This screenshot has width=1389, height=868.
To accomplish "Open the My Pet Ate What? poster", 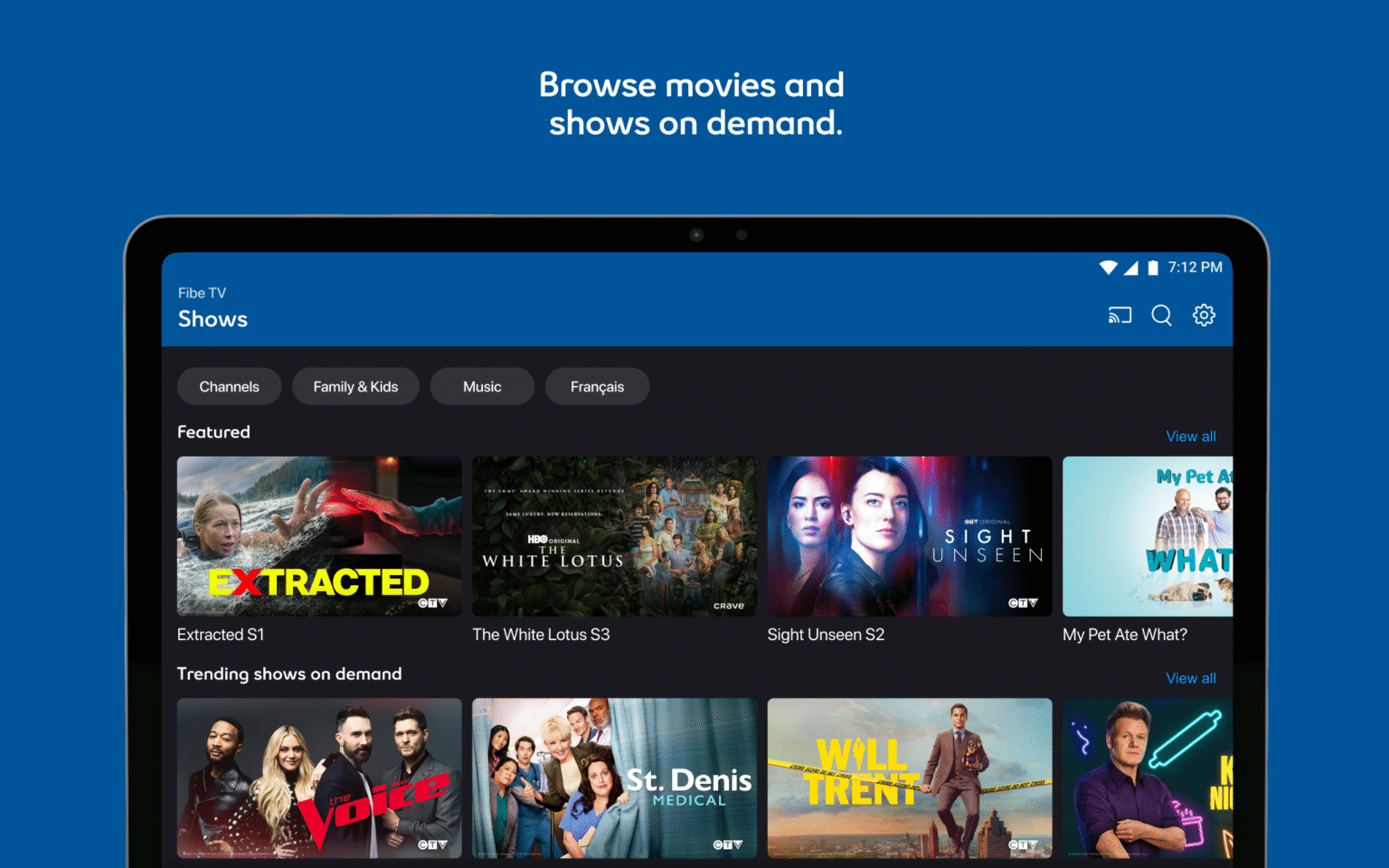I will click(1148, 536).
